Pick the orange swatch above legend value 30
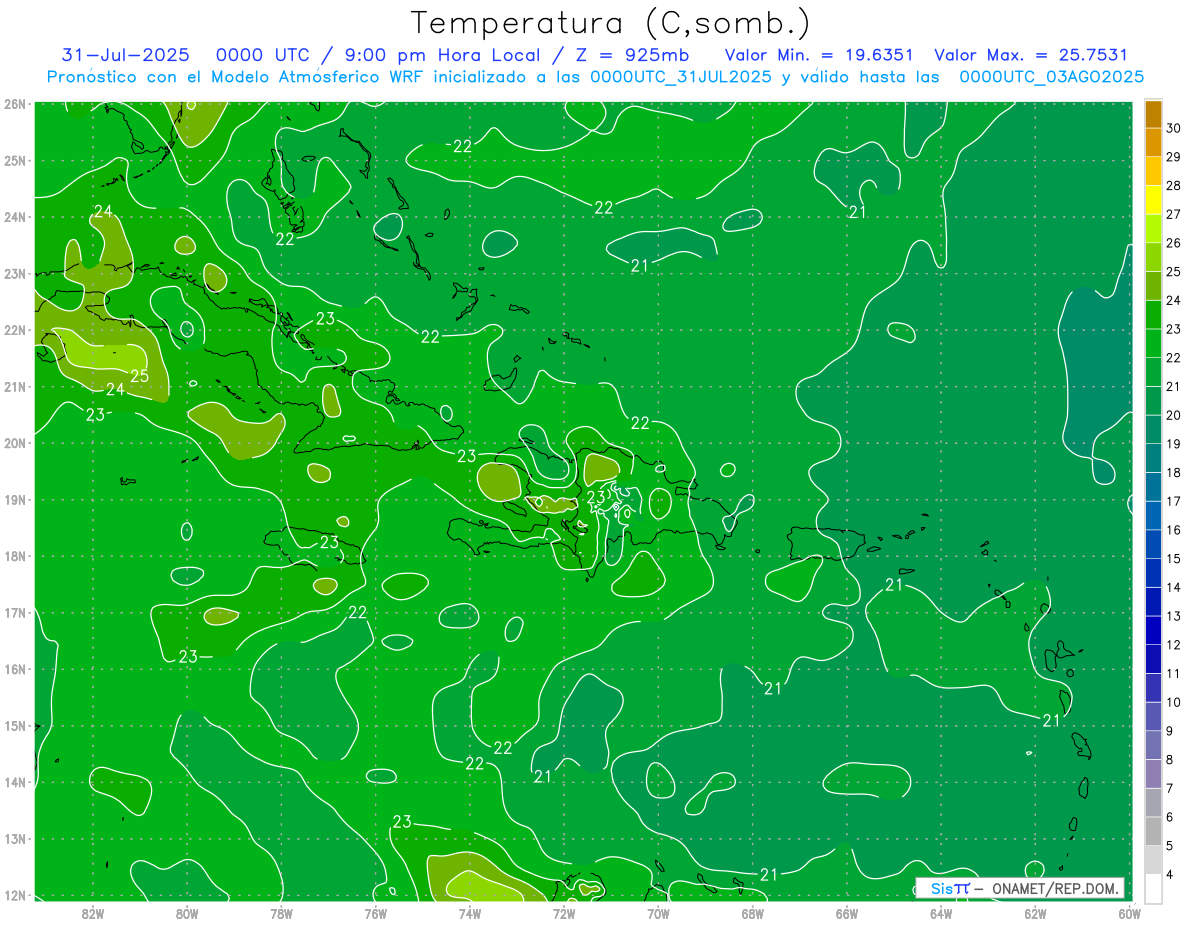The width and height of the screenshot is (1200, 927). pyautogui.click(x=1153, y=114)
